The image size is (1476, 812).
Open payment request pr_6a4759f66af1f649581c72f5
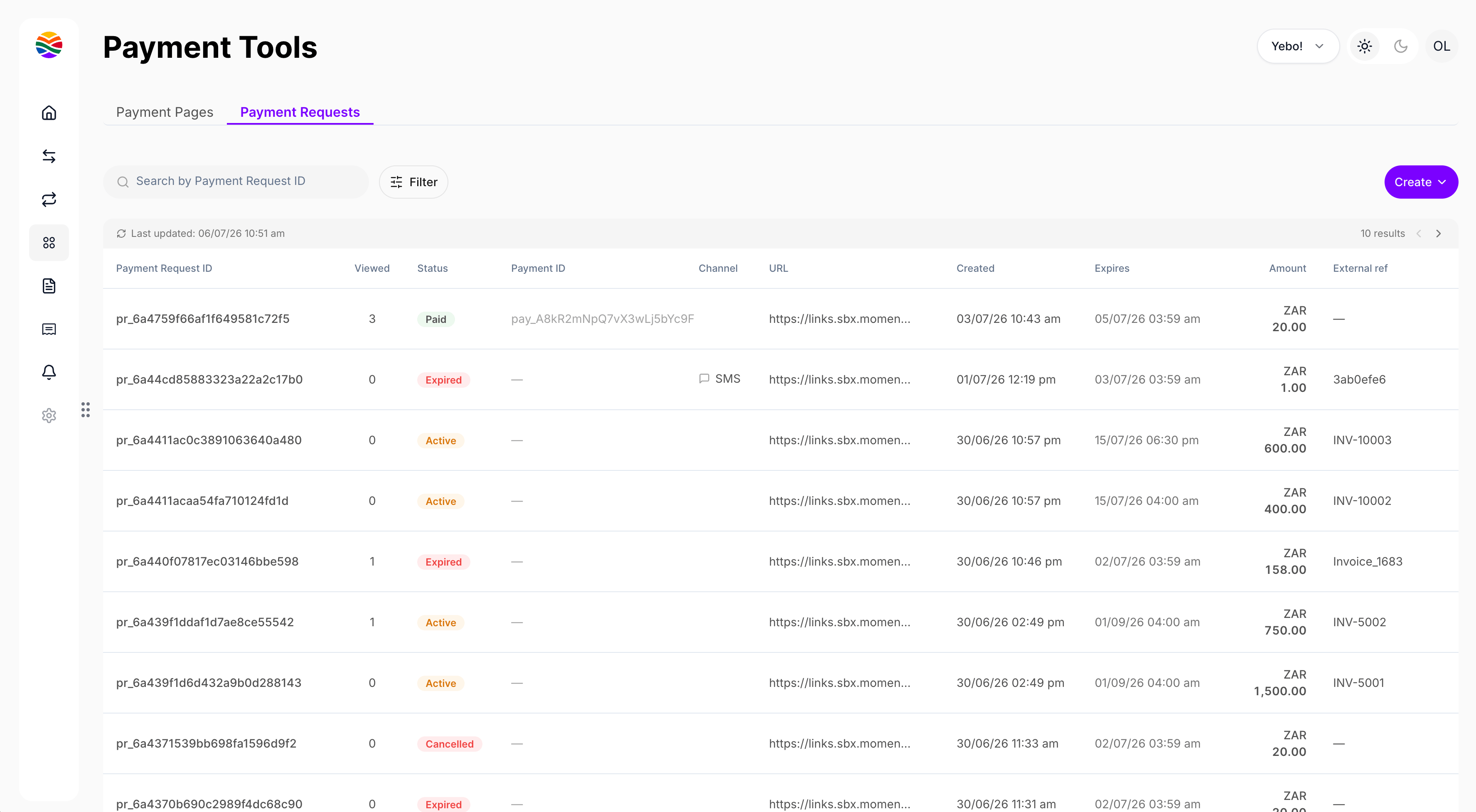pyautogui.click(x=203, y=319)
